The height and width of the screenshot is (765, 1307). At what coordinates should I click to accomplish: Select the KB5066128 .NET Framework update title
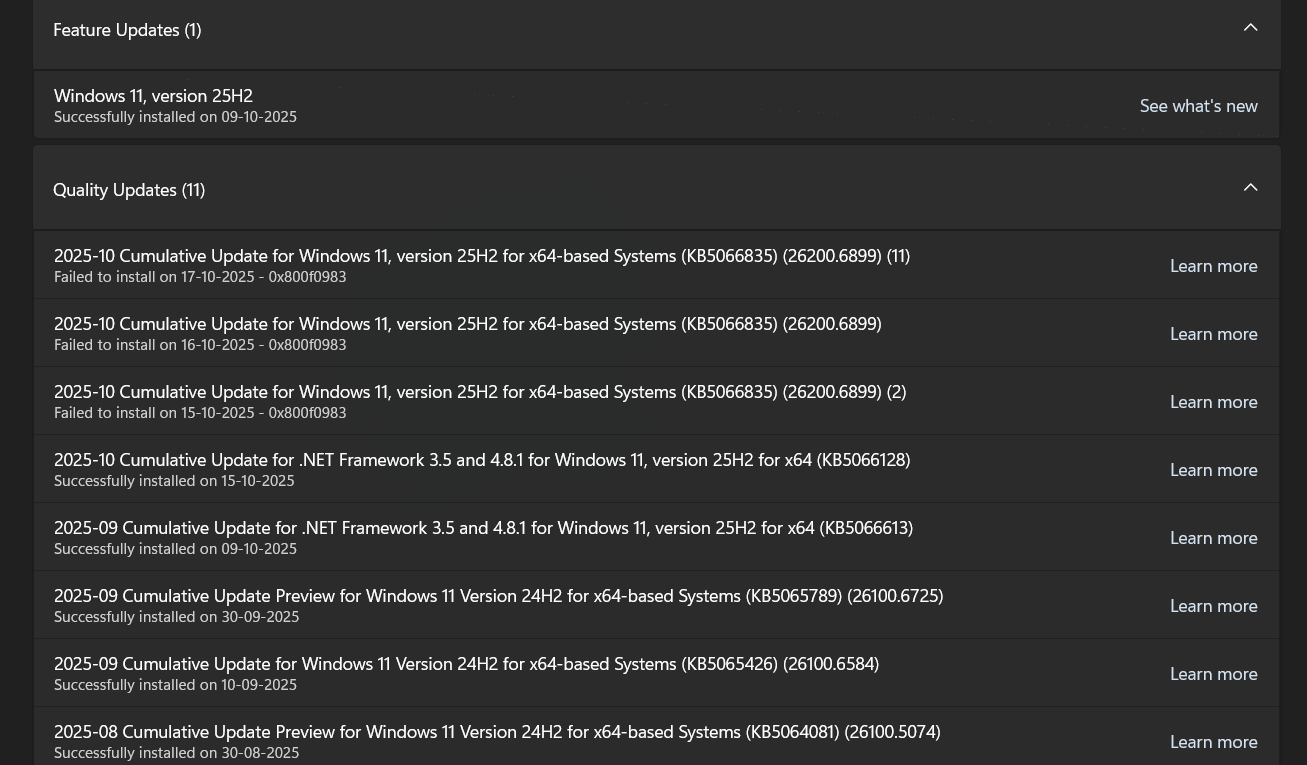482,460
